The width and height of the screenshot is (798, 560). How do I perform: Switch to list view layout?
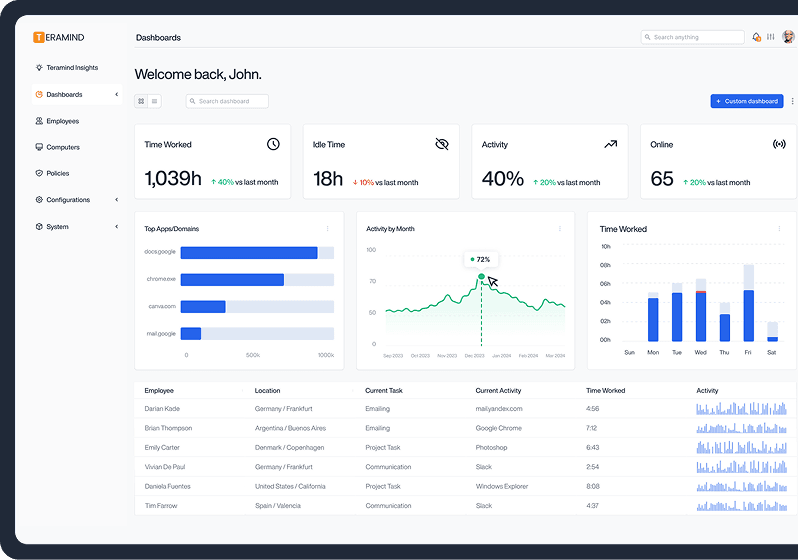pyautogui.click(x=155, y=101)
